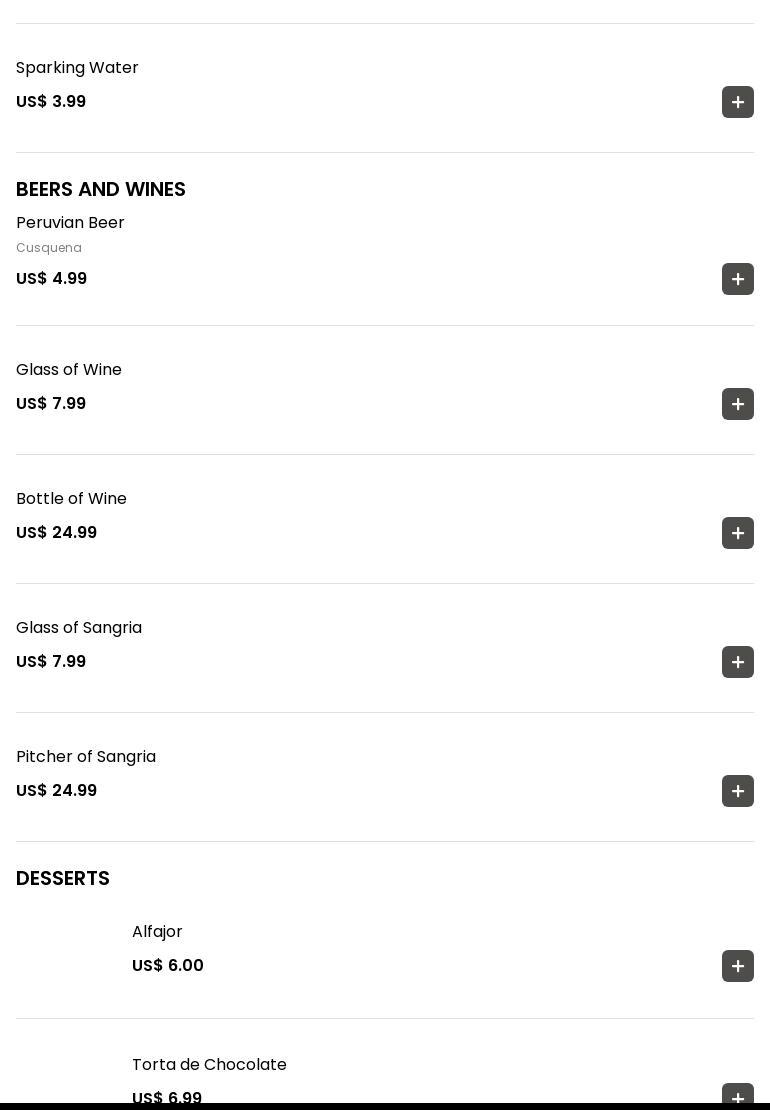Open the Alfajor dessert name

157,932
